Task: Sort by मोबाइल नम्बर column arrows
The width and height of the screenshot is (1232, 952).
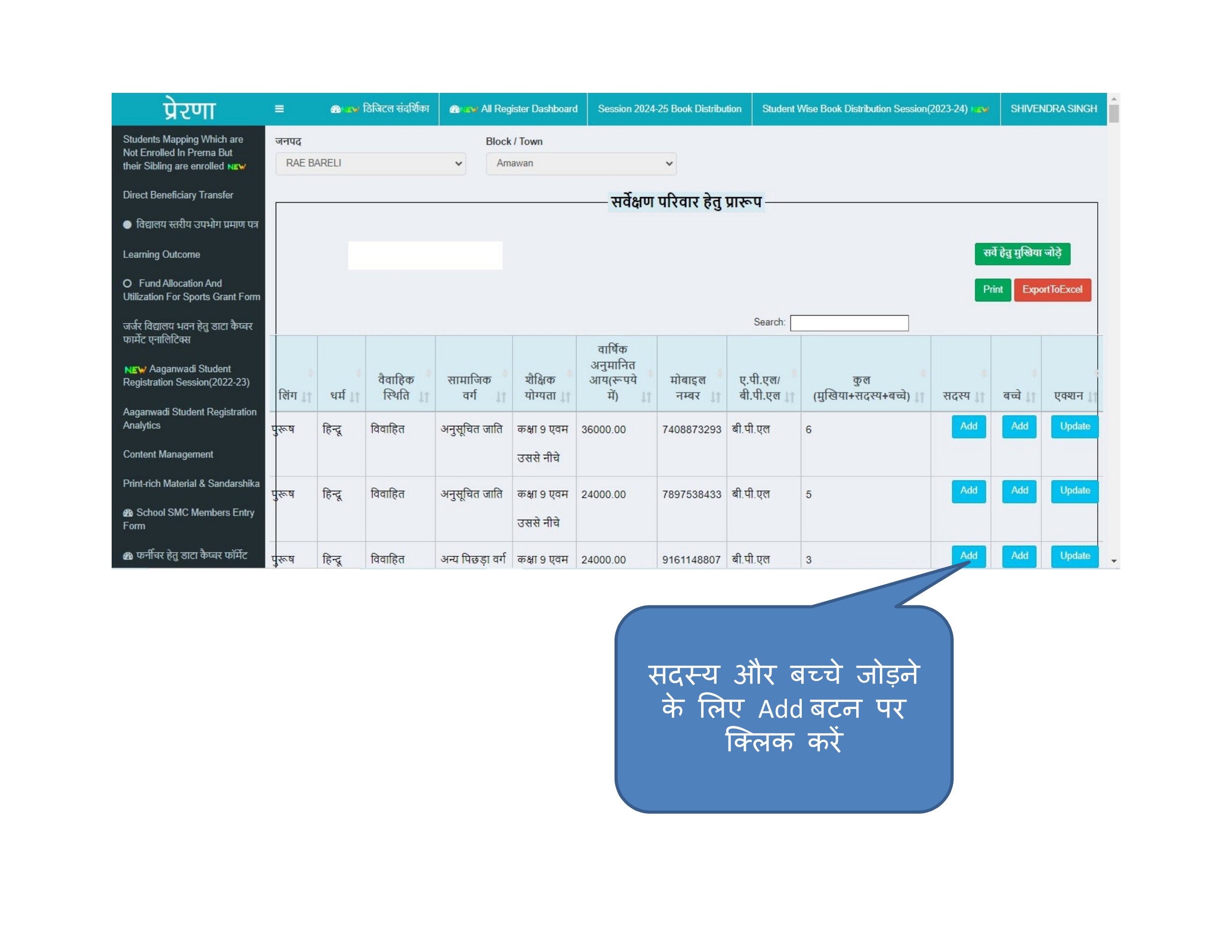Action: pyautogui.click(x=716, y=397)
